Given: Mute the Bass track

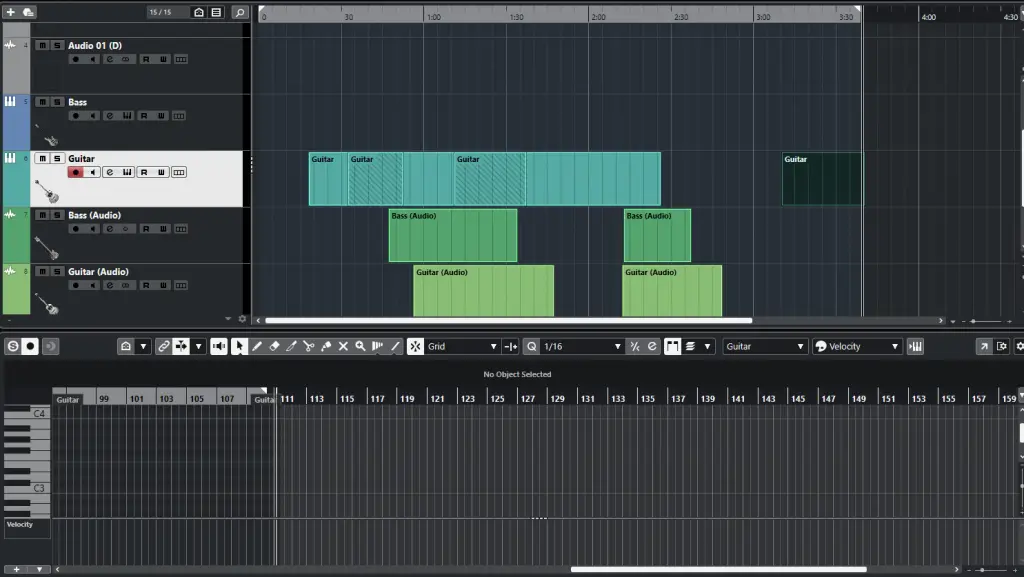Looking at the screenshot, I should coord(42,102).
